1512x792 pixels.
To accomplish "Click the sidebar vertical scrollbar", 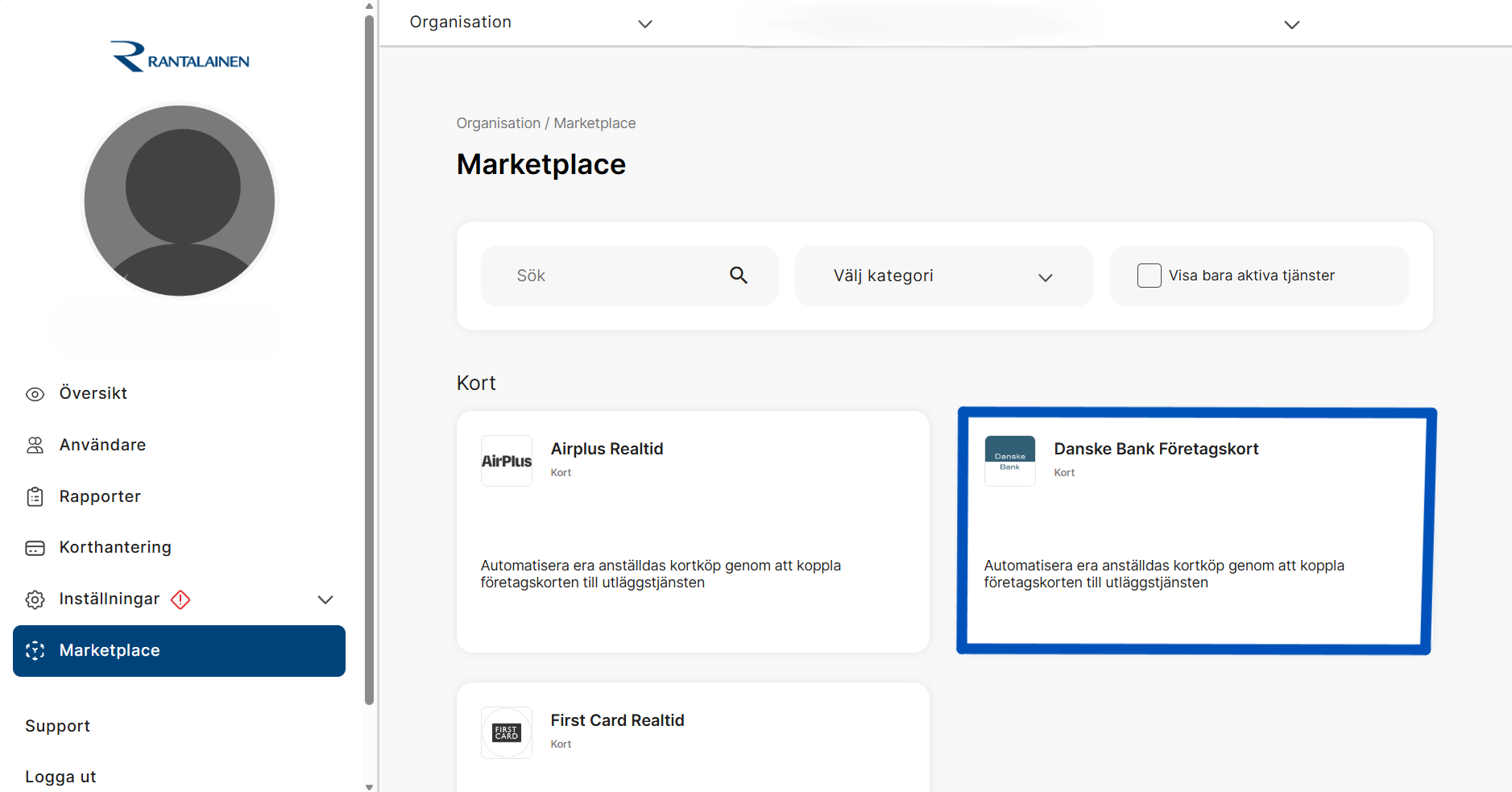I will click(x=369, y=360).
